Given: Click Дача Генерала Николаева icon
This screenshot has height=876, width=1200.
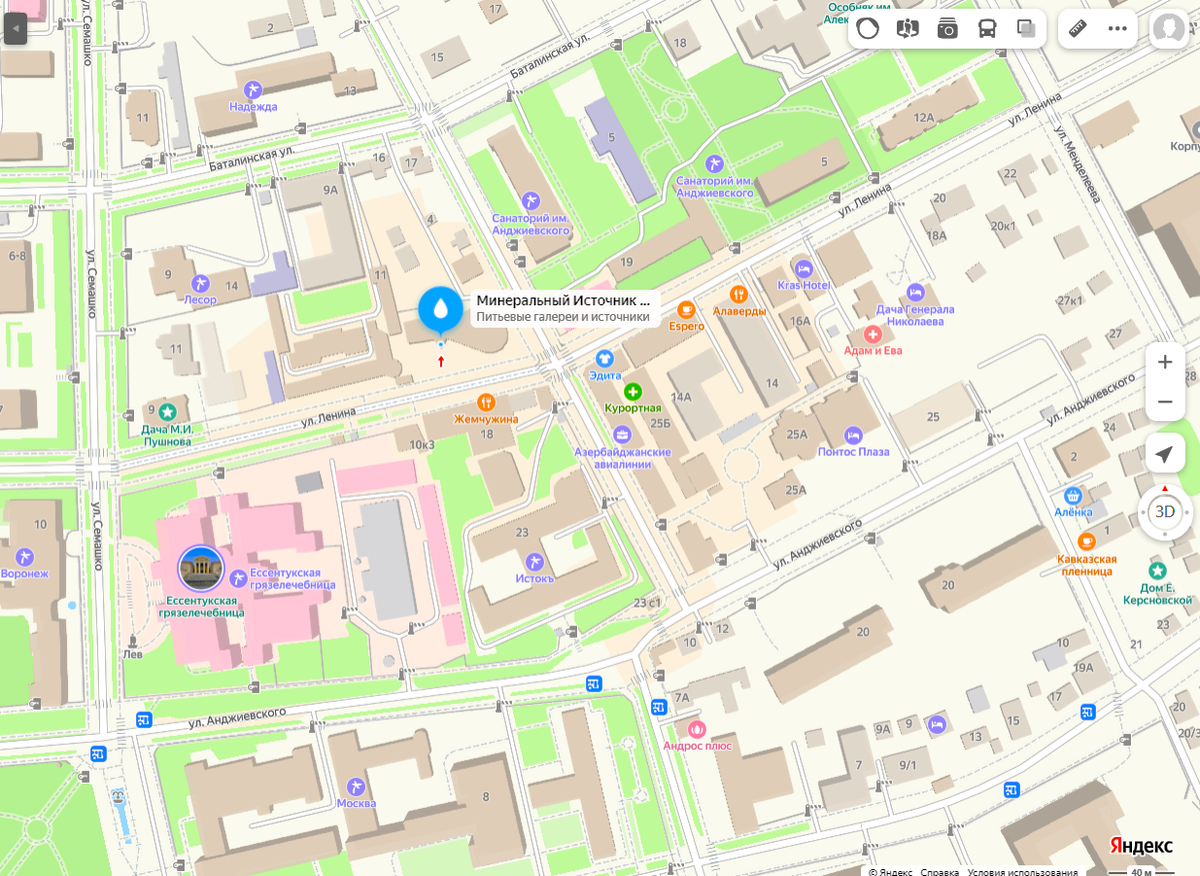Looking at the screenshot, I should point(914,292).
